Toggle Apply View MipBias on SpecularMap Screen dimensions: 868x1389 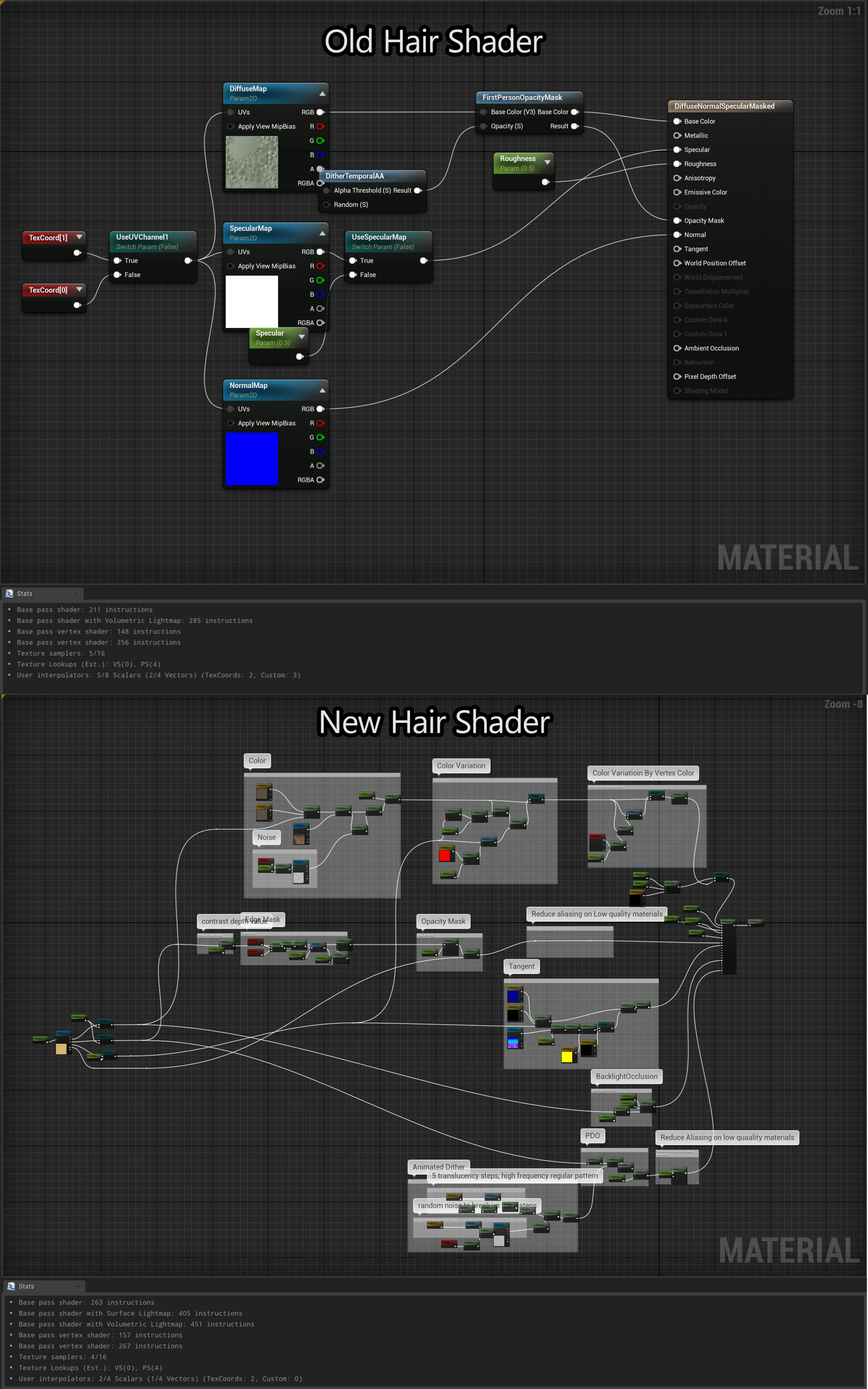point(231,266)
